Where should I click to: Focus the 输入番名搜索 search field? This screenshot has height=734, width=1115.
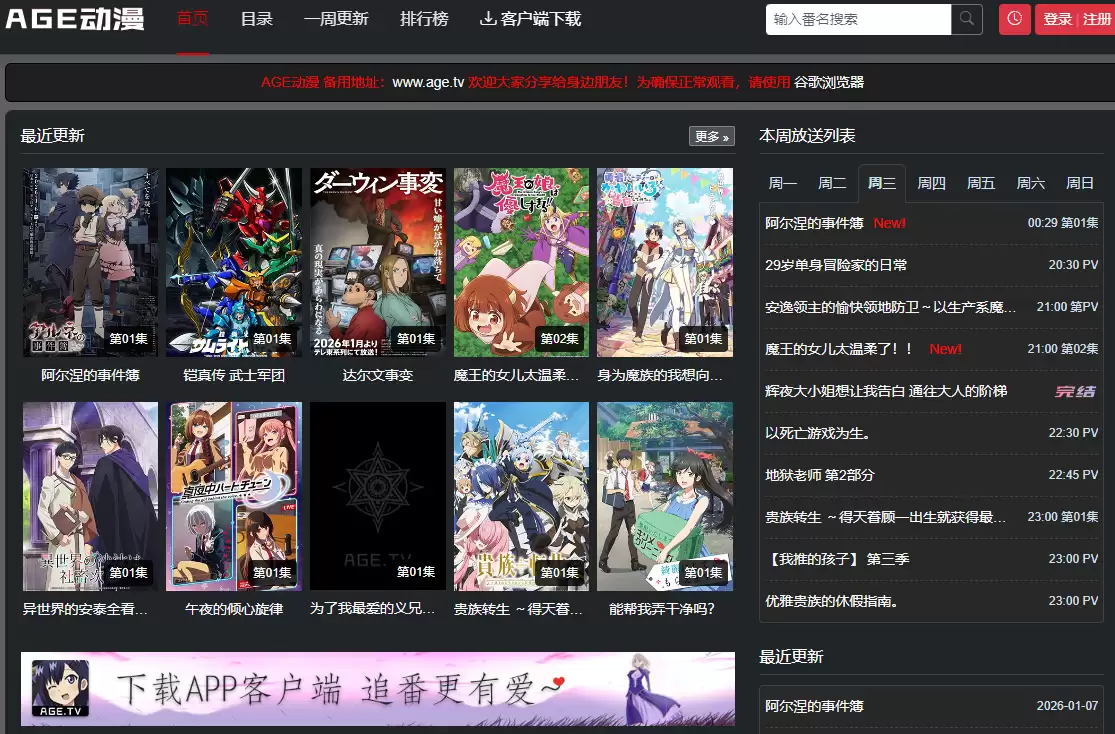point(858,19)
